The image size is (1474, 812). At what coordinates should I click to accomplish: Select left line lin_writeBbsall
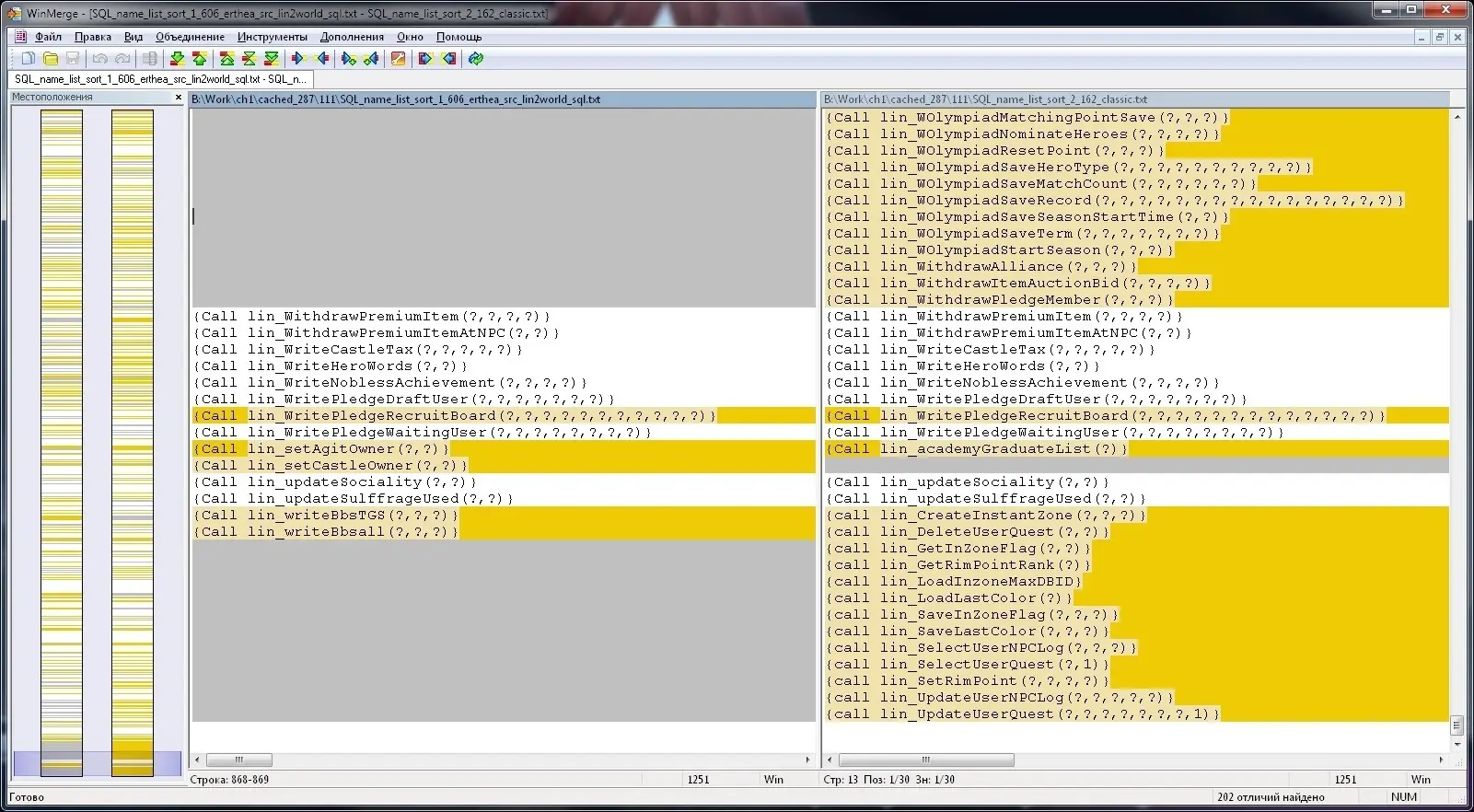click(x=504, y=532)
